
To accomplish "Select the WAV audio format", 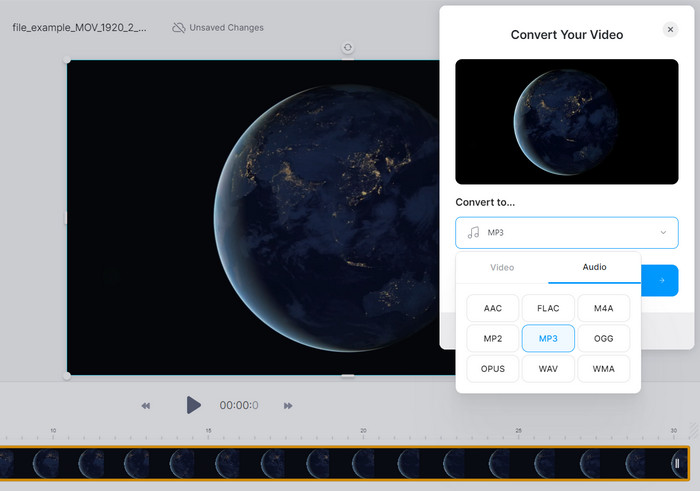I will coord(548,369).
